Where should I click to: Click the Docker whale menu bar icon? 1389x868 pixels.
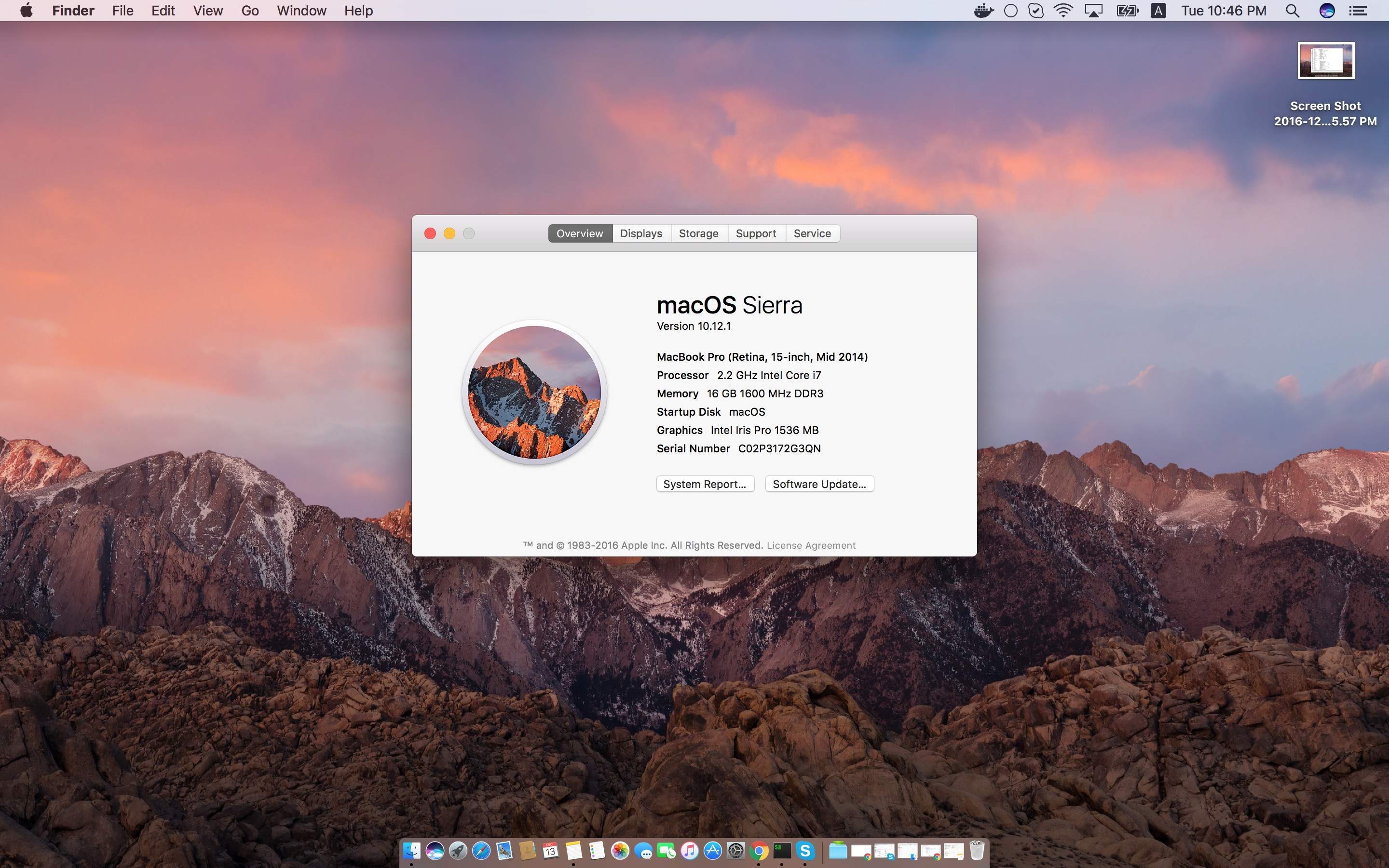coord(983,10)
